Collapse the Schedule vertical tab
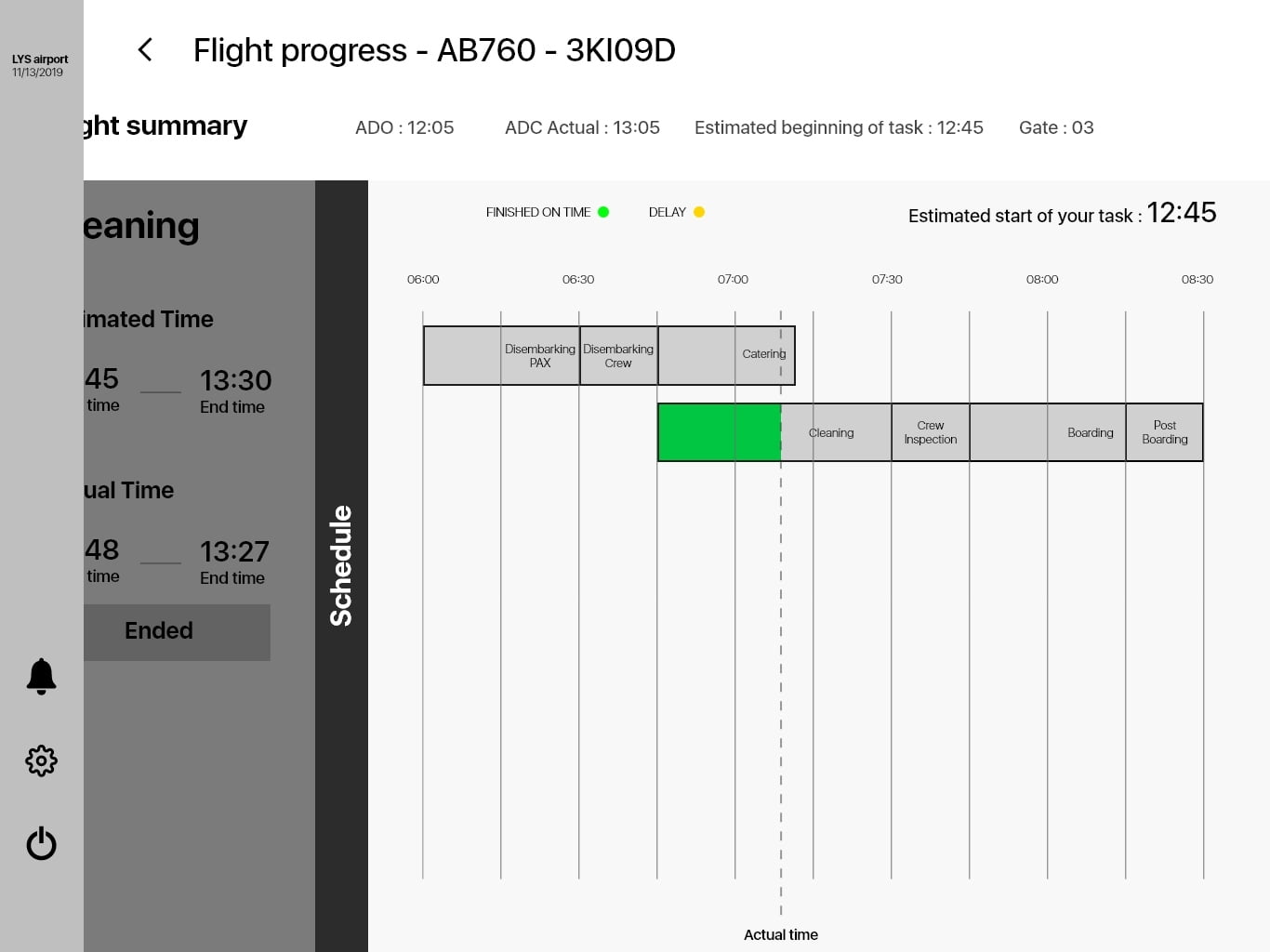 [341, 565]
